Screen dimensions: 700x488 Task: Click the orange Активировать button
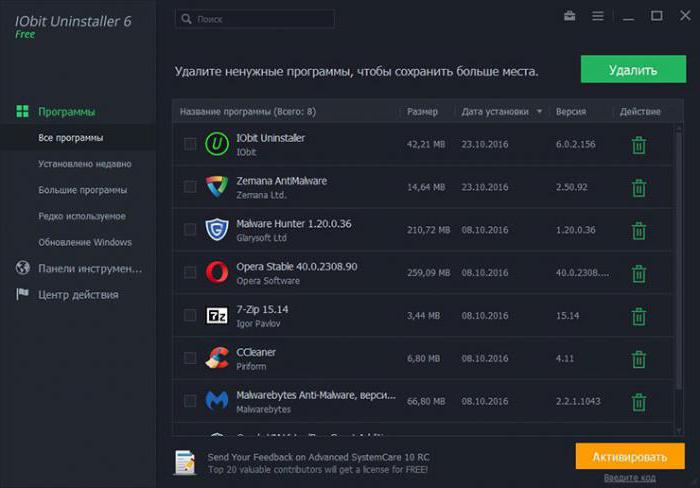tap(630, 456)
